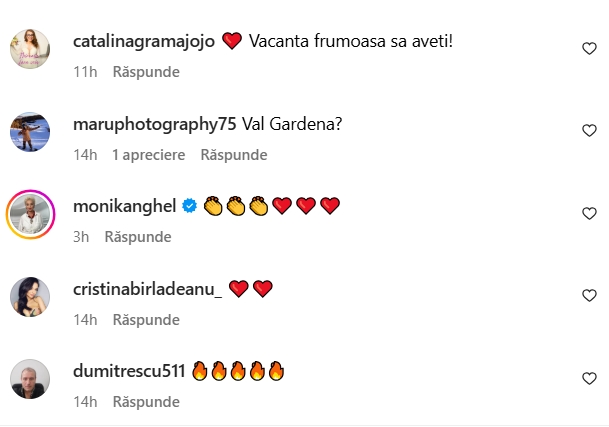Like cristinabirladeanu_'s comment

(589, 296)
